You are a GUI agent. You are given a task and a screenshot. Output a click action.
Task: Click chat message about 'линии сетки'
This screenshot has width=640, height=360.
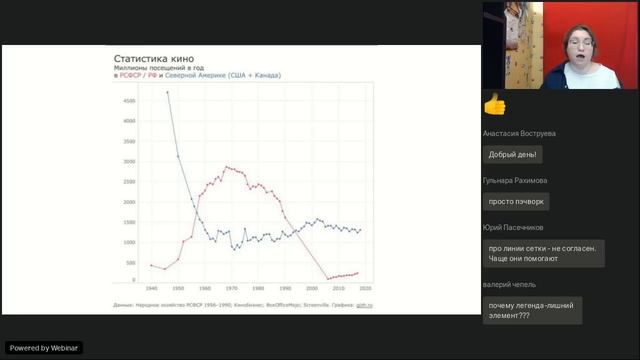point(543,253)
